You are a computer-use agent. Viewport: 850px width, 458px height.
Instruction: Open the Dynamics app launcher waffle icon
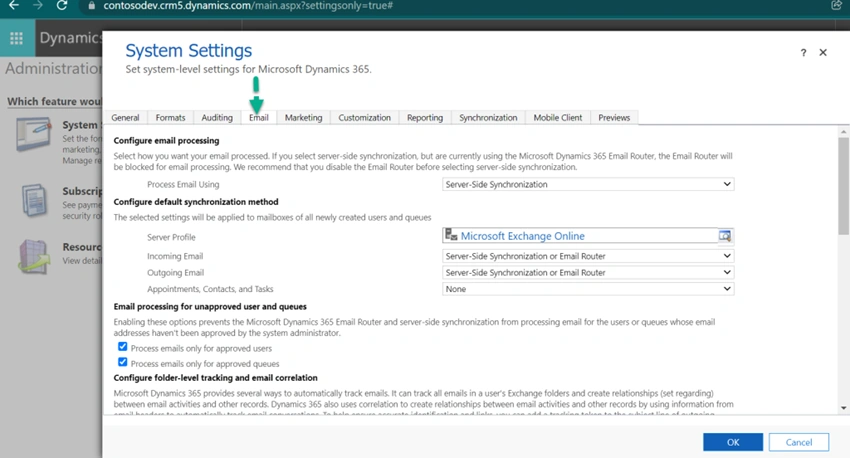coord(16,38)
